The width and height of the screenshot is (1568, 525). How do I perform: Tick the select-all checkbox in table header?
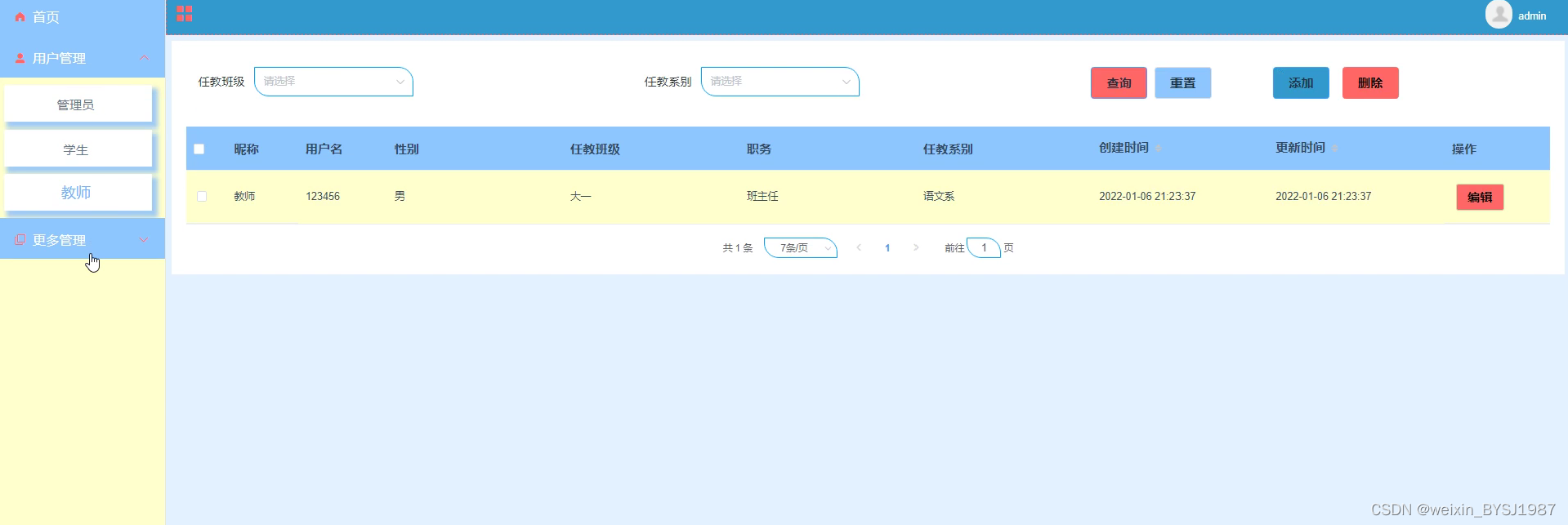coord(199,149)
